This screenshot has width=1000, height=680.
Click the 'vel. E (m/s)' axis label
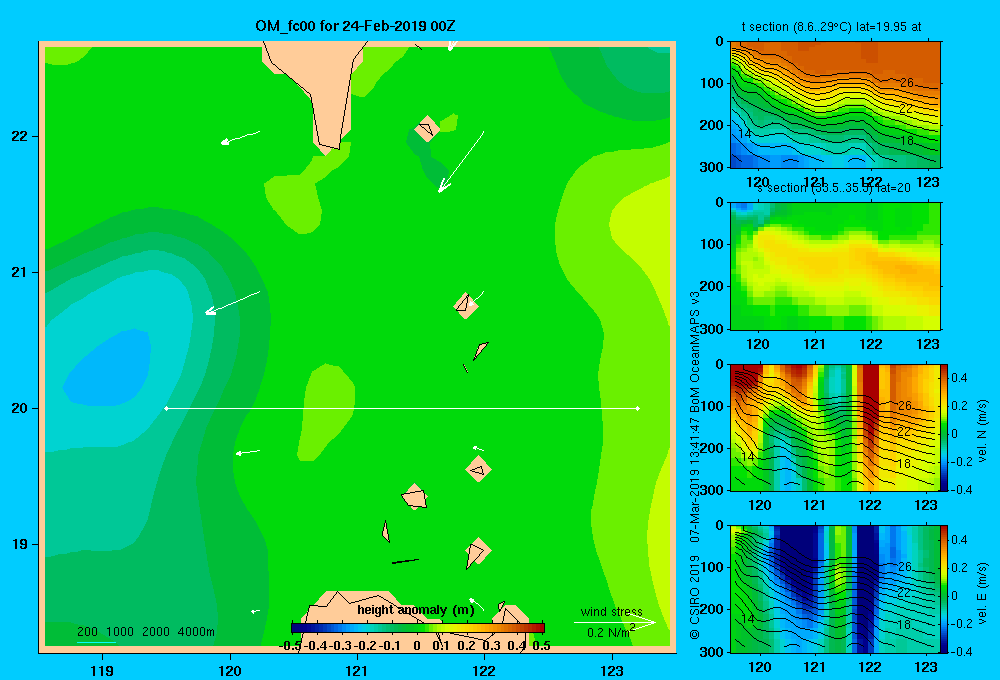click(x=982, y=593)
